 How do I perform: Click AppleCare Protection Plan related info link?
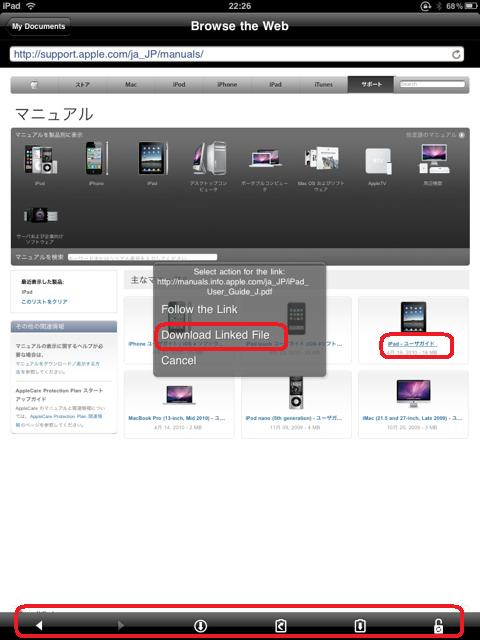66,416
